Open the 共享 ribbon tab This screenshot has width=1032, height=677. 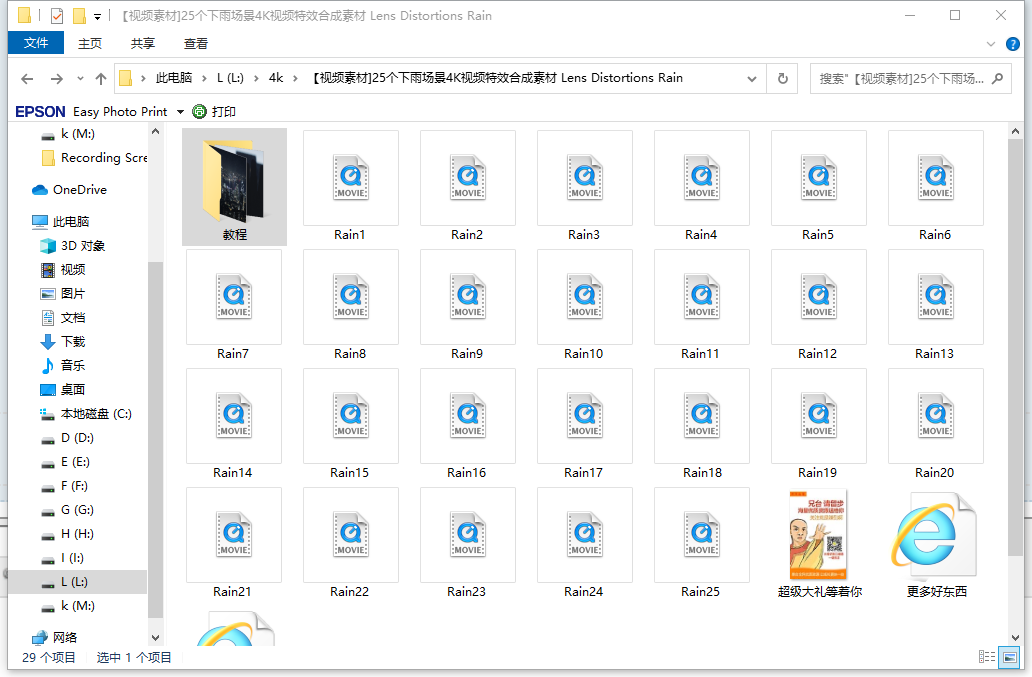tap(142, 43)
